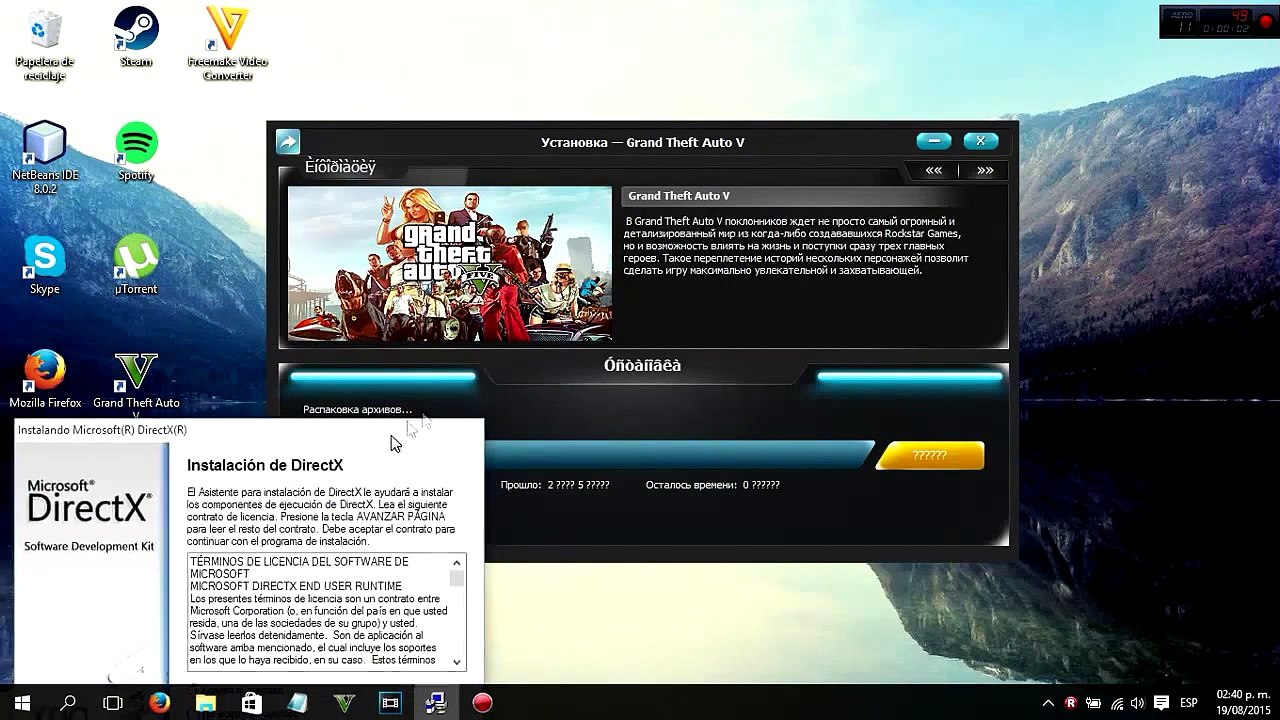
Task: Click the GTA V installer taskbar icon
Action: pos(344,703)
